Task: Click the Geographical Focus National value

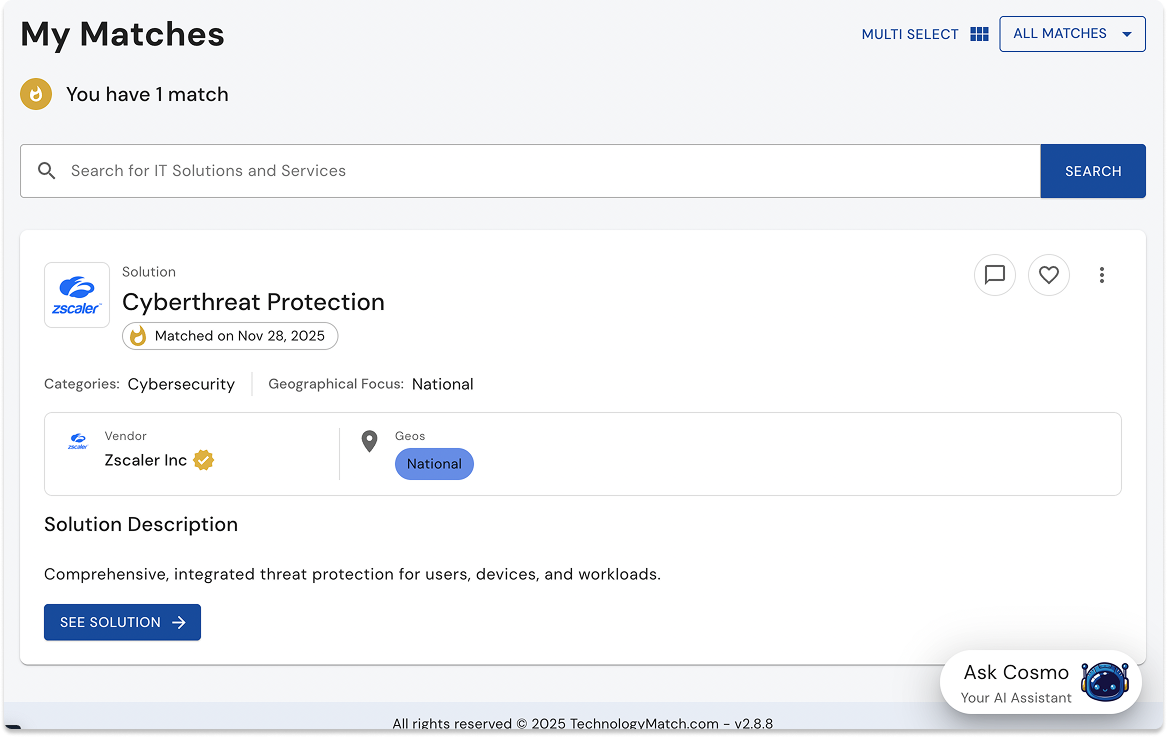Action: pos(442,384)
